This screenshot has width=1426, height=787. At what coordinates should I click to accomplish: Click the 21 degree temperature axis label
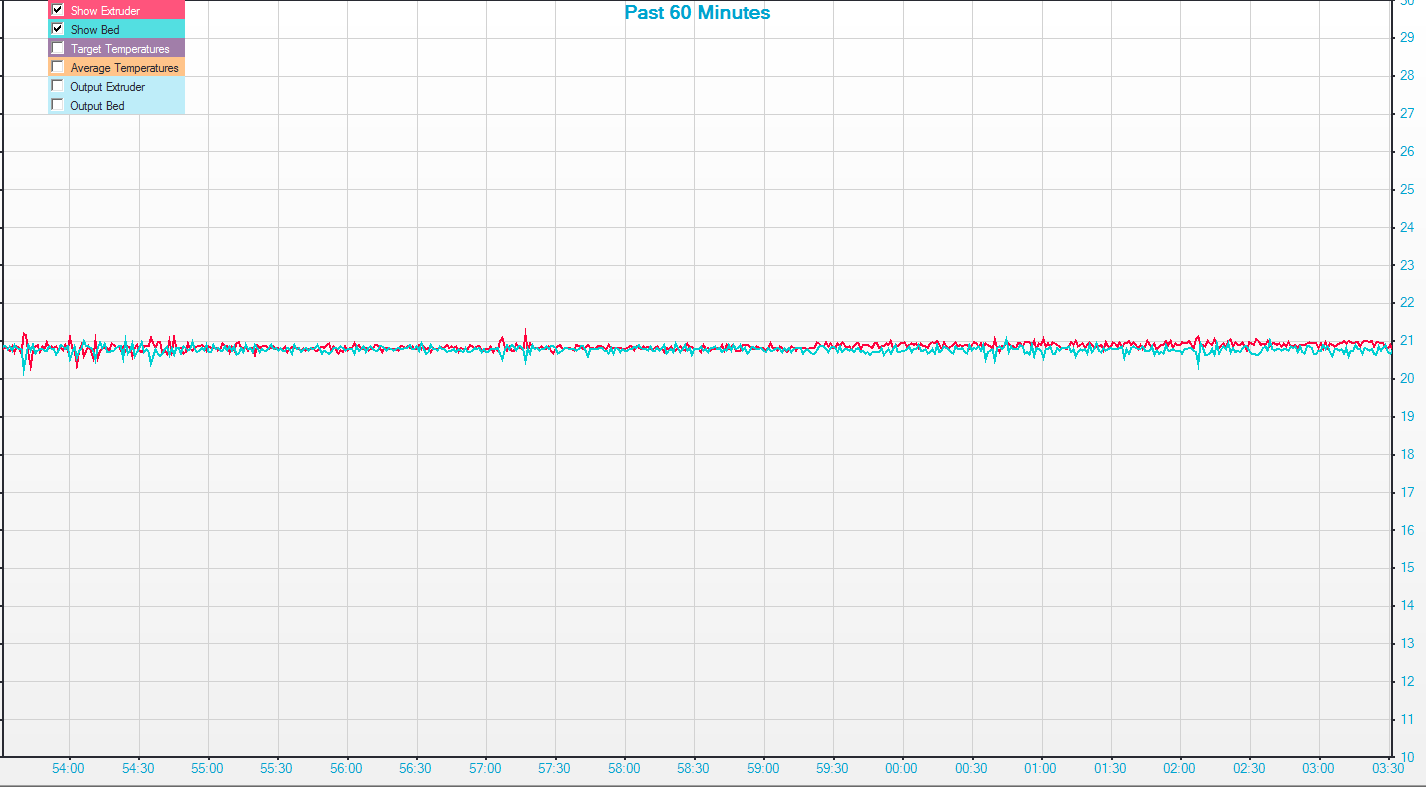pos(1406,341)
